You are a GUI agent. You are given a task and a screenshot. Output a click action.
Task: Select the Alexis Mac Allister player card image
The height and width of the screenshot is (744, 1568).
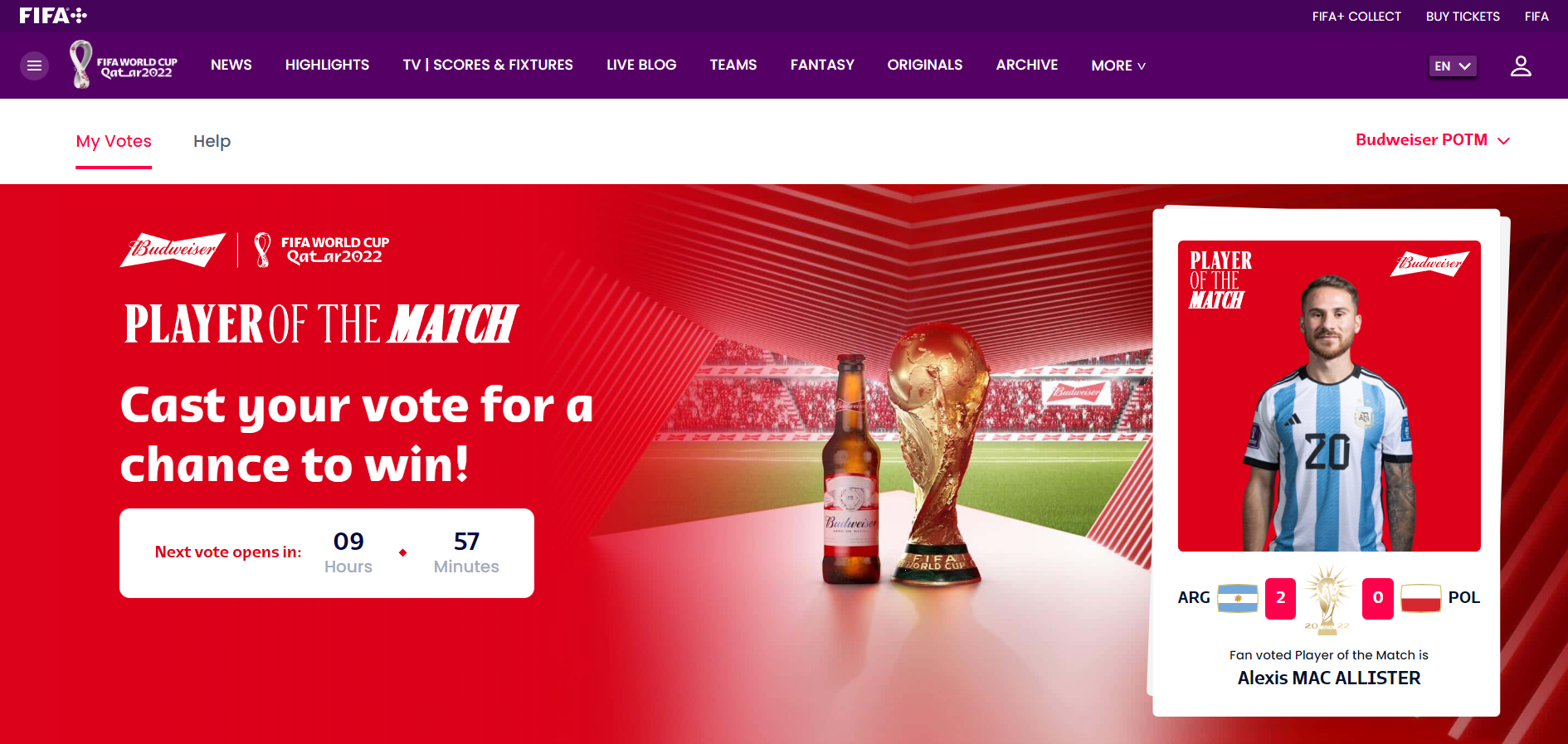tap(1329, 396)
